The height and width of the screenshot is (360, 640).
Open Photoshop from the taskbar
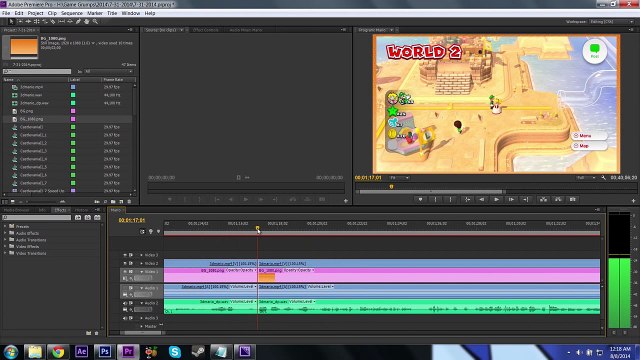[104, 351]
